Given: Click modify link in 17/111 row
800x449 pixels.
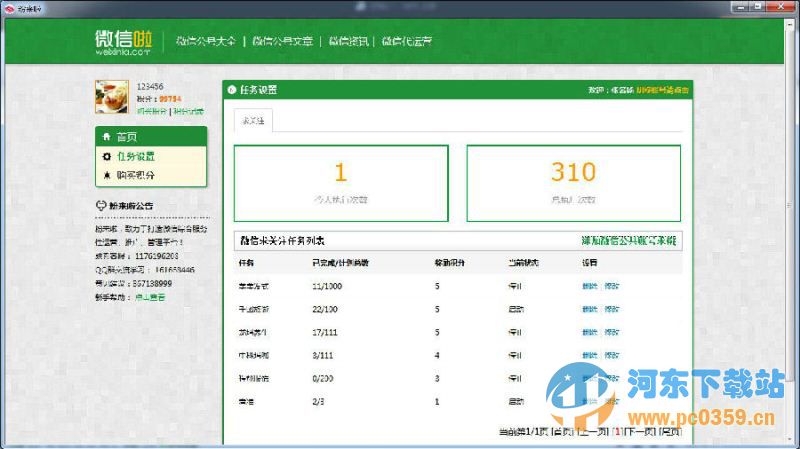Looking at the screenshot, I should 612,332.
